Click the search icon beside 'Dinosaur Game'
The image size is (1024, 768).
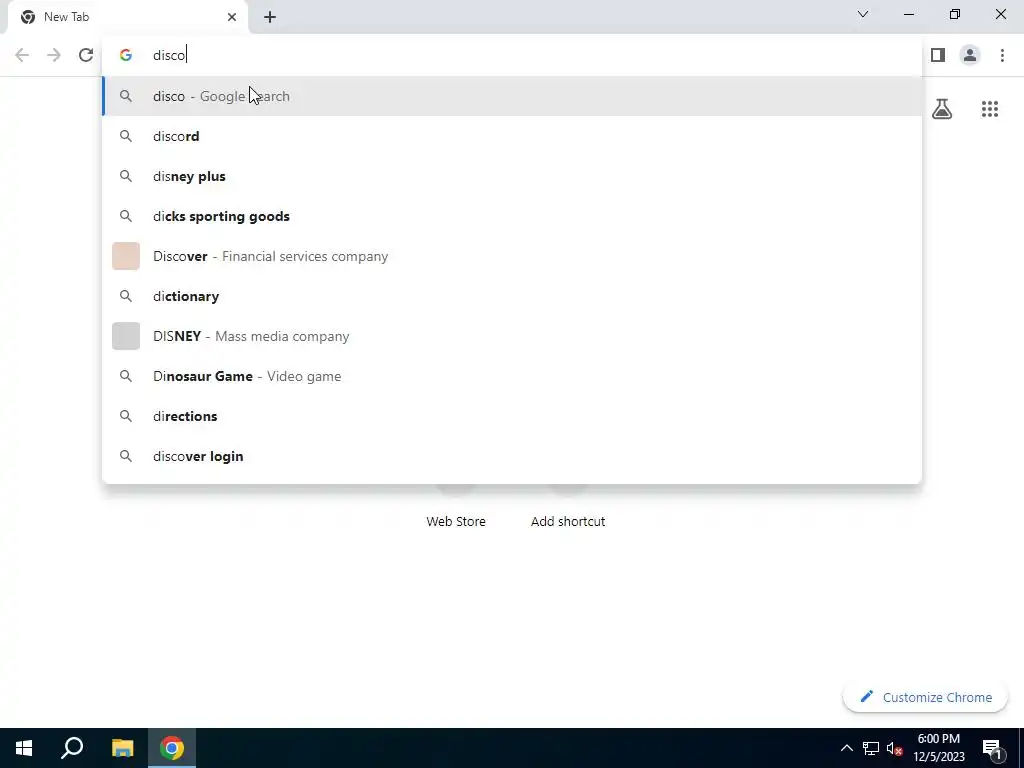point(126,376)
